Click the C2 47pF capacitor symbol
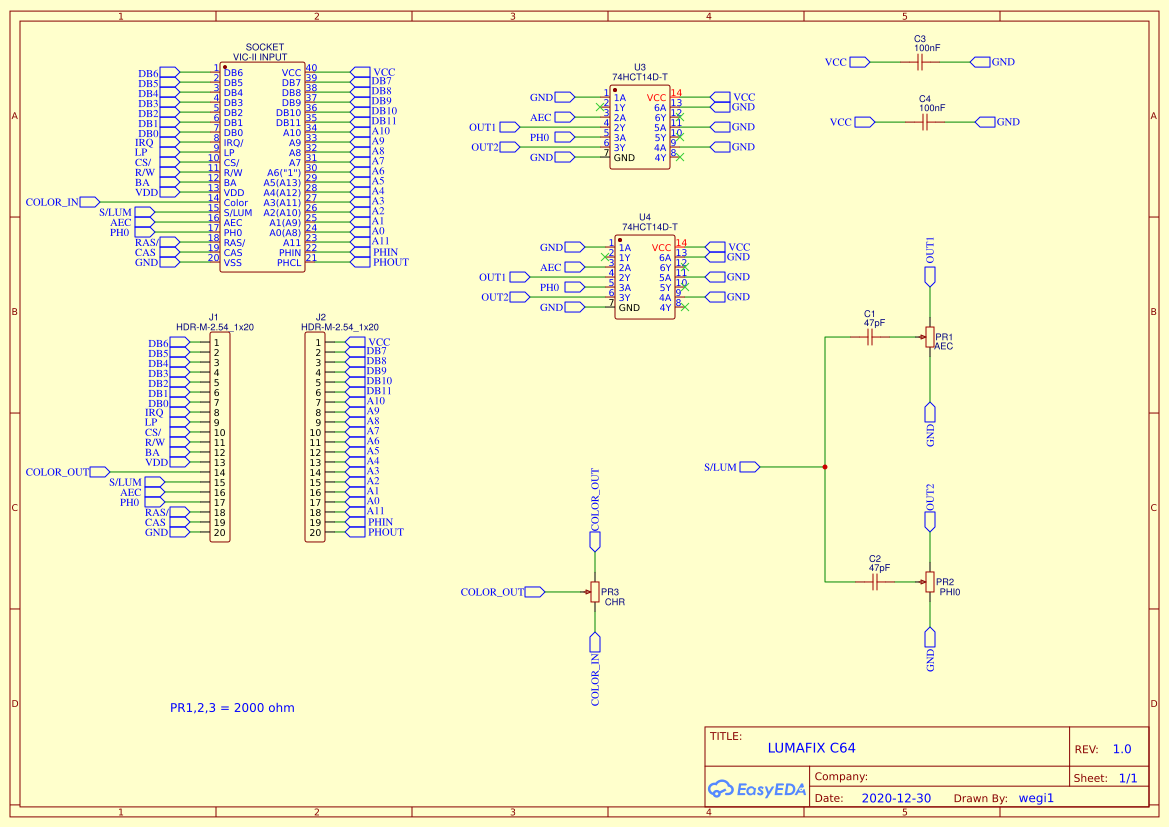 coord(876,580)
